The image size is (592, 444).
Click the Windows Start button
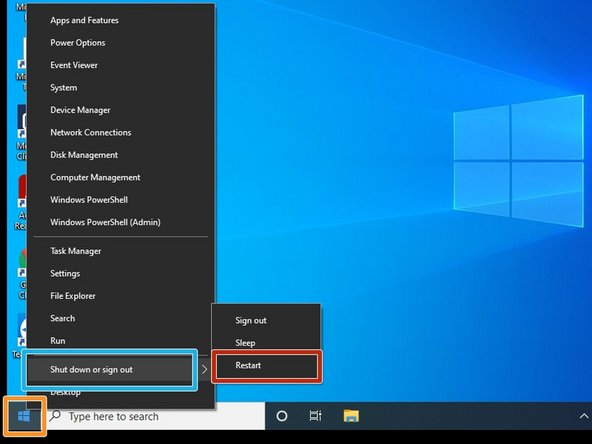pos(24,416)
